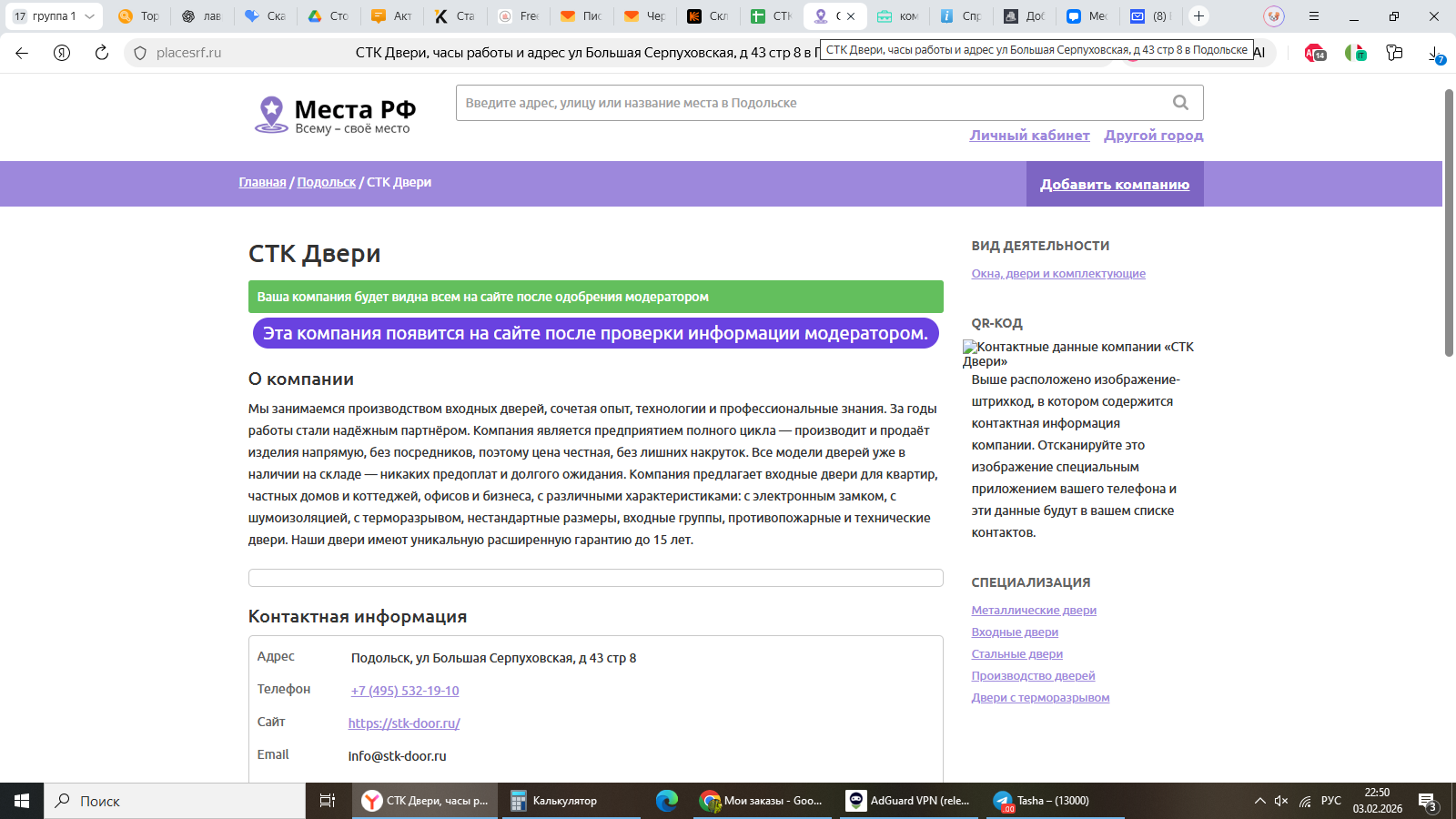Open the Yandex home button

62,53
